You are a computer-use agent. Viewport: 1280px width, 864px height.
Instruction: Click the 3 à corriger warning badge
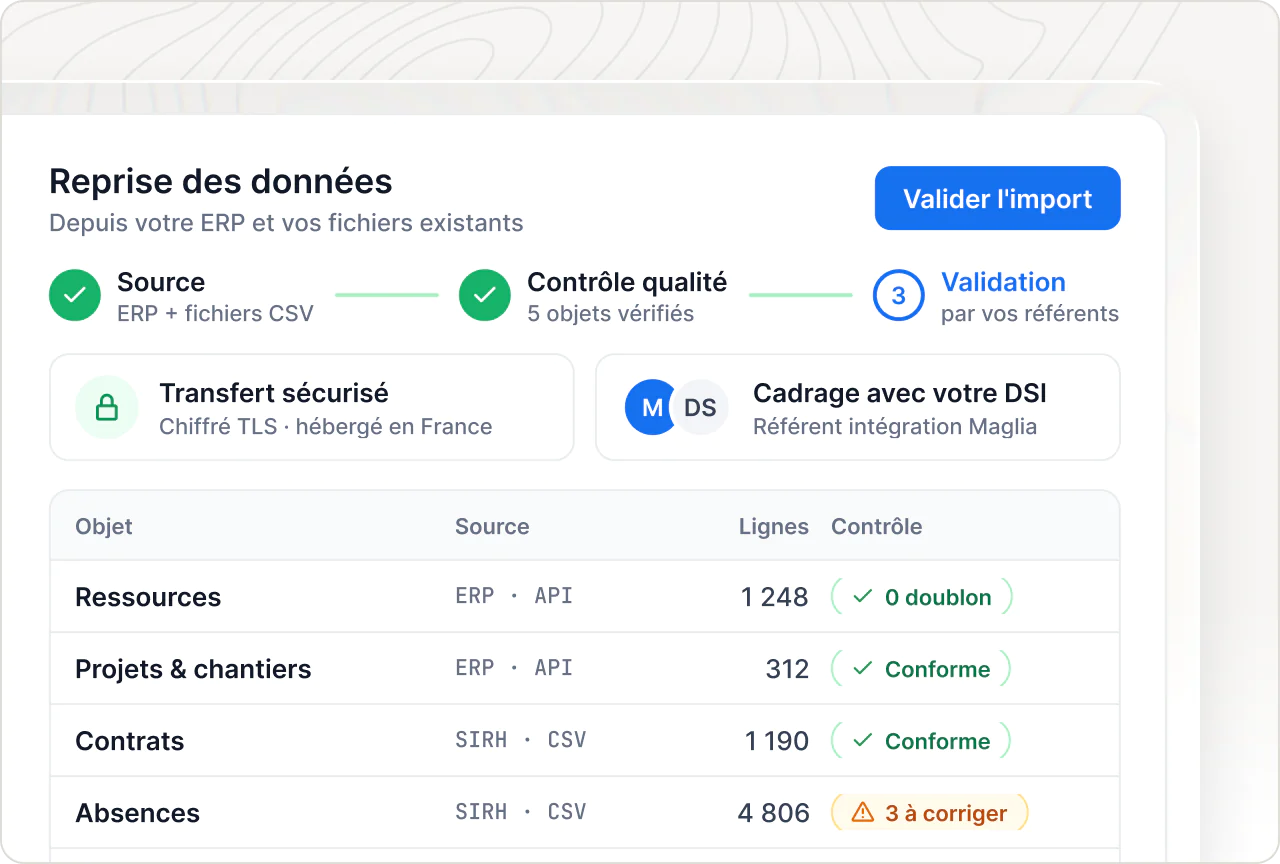coord(930,813)
